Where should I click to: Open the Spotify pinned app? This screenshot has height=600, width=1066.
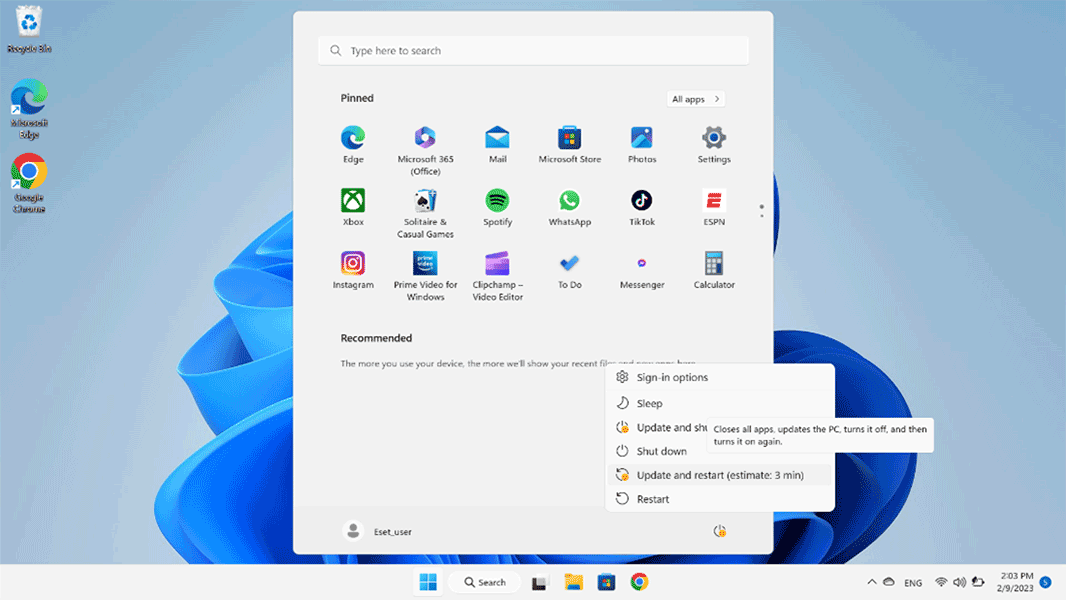497,201
